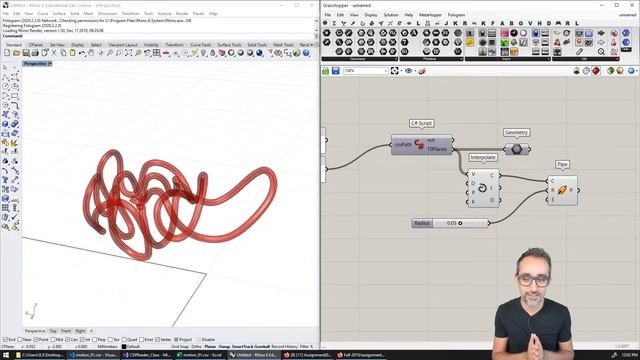
Task: Click the Paste clipboard icon in Rhino toolbar
Action: 73,53
